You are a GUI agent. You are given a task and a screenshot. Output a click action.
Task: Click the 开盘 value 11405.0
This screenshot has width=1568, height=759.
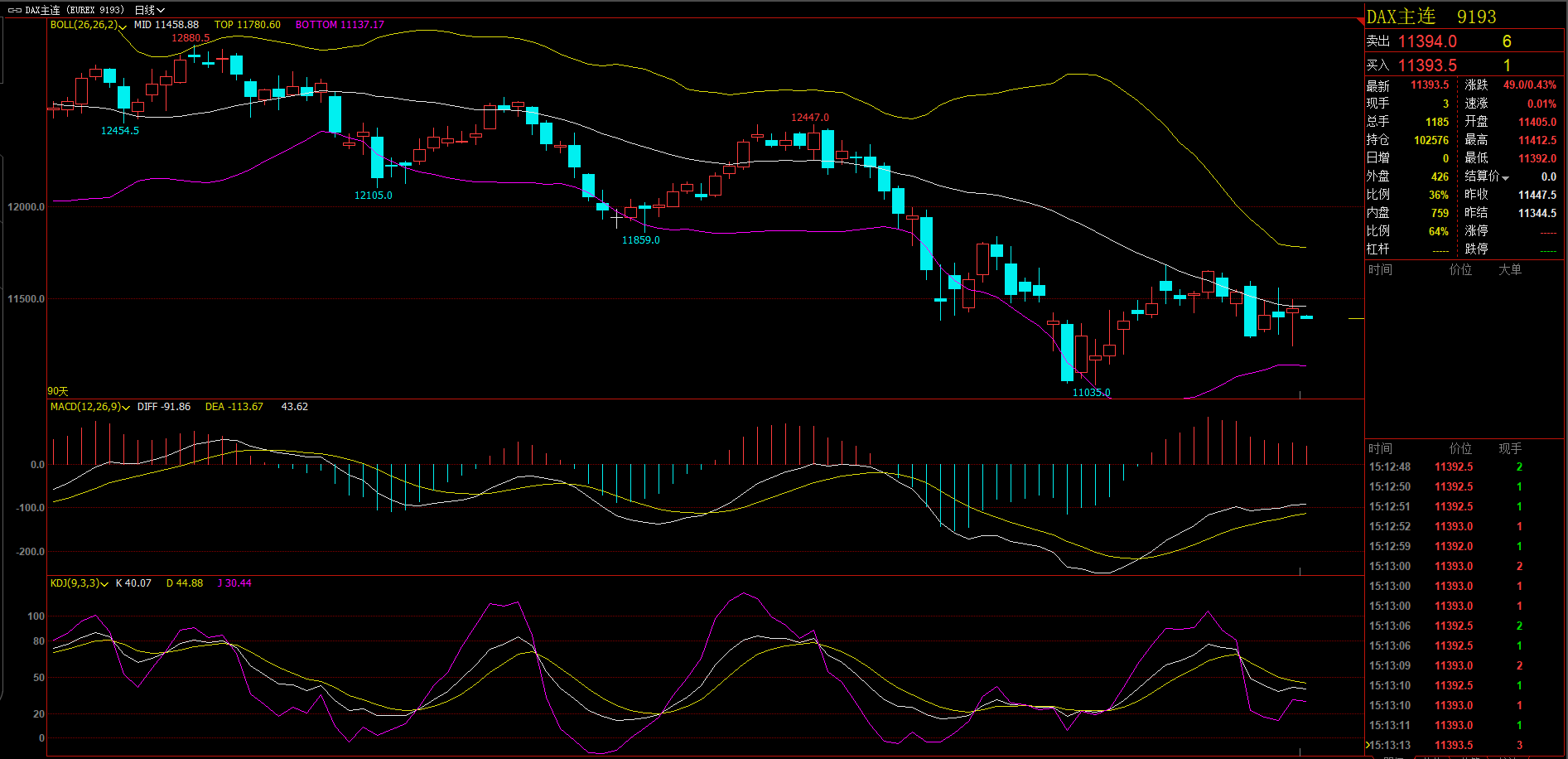click(1537, 122)
